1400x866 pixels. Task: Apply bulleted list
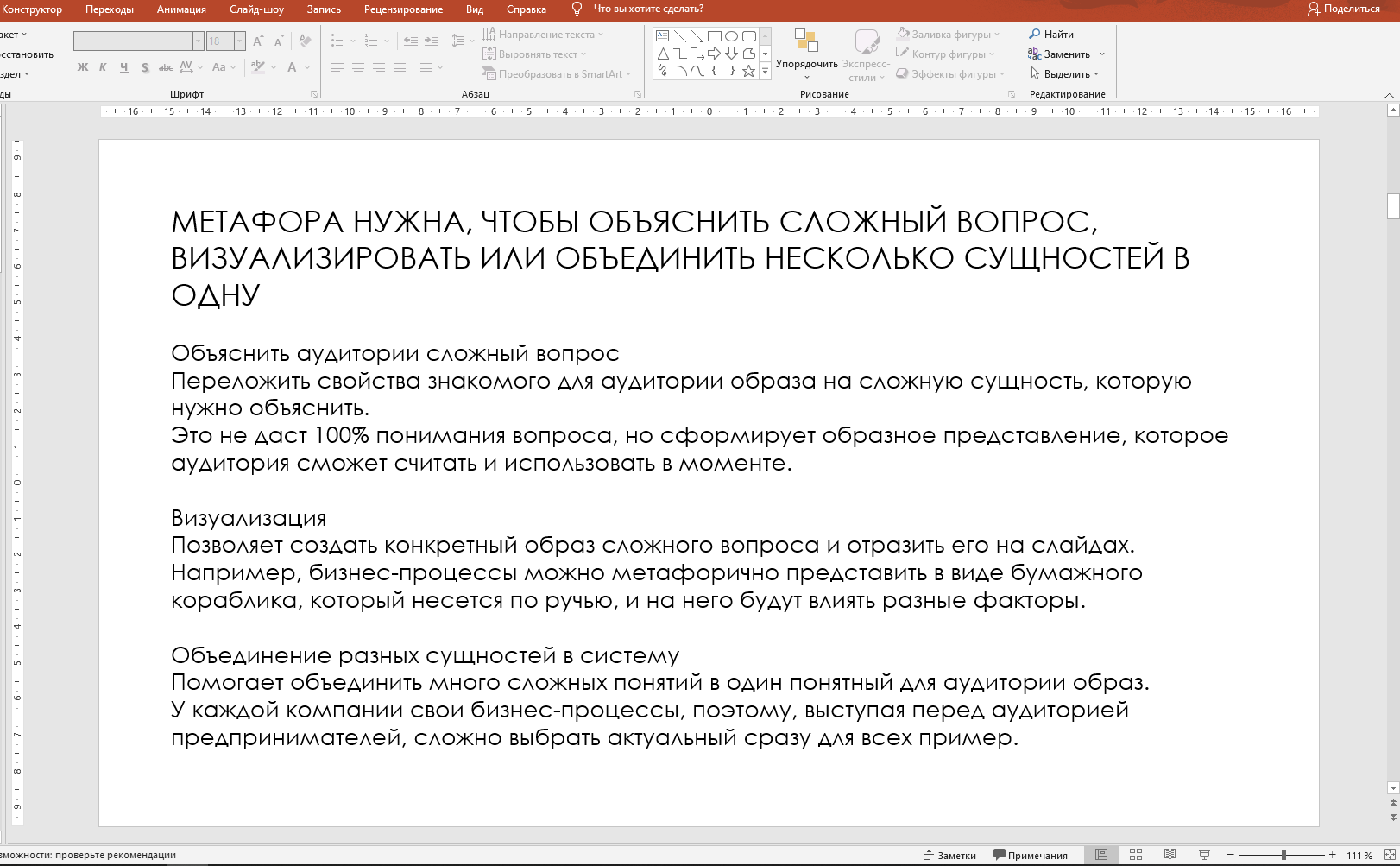click(x=337, y=41)
